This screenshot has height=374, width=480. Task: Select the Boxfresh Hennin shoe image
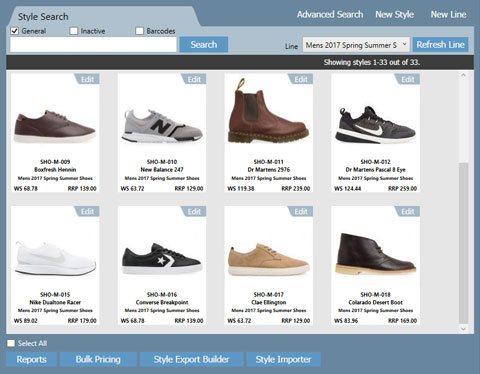click(55, 128)
